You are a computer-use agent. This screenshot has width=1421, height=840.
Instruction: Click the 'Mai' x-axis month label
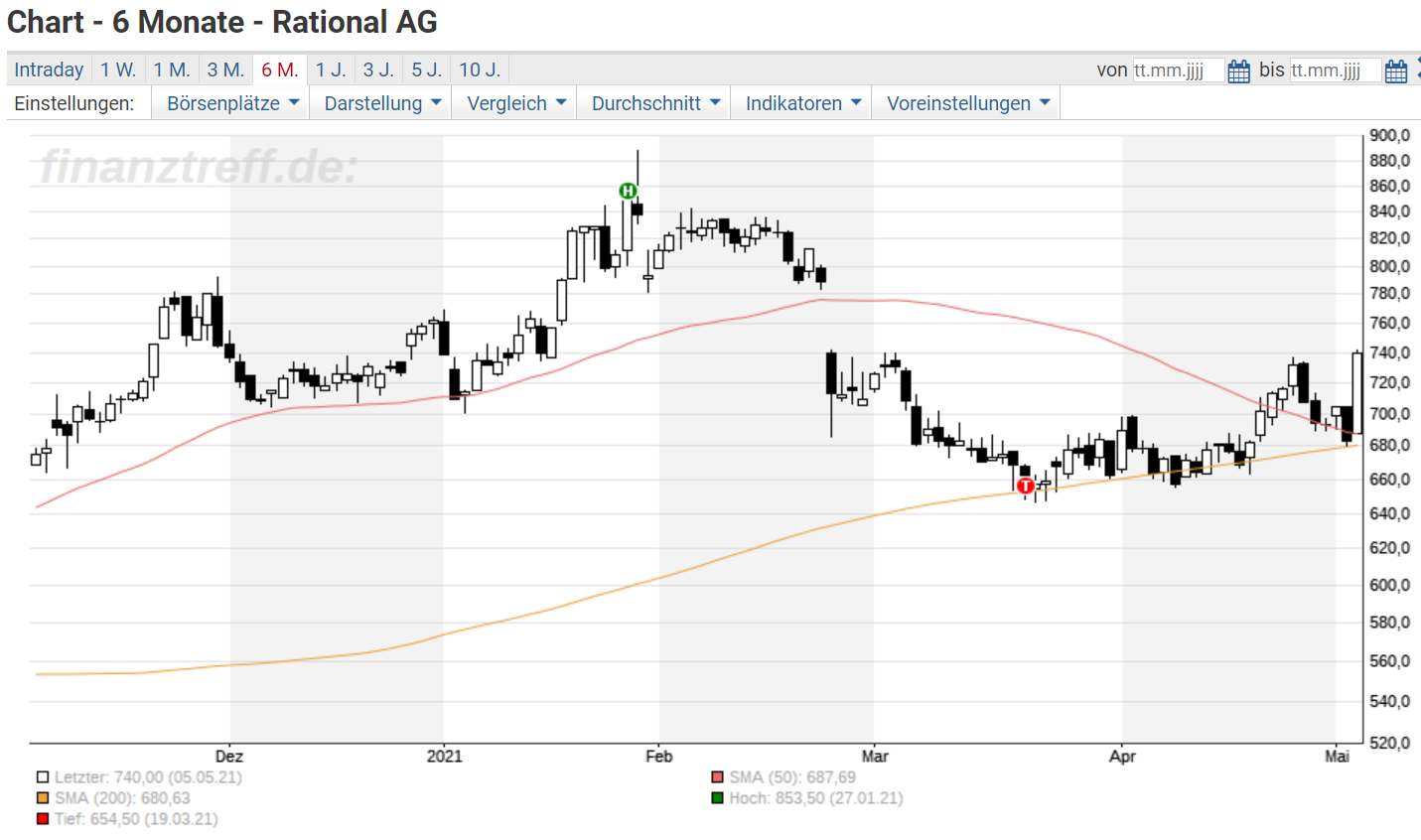click(1338, 757)
